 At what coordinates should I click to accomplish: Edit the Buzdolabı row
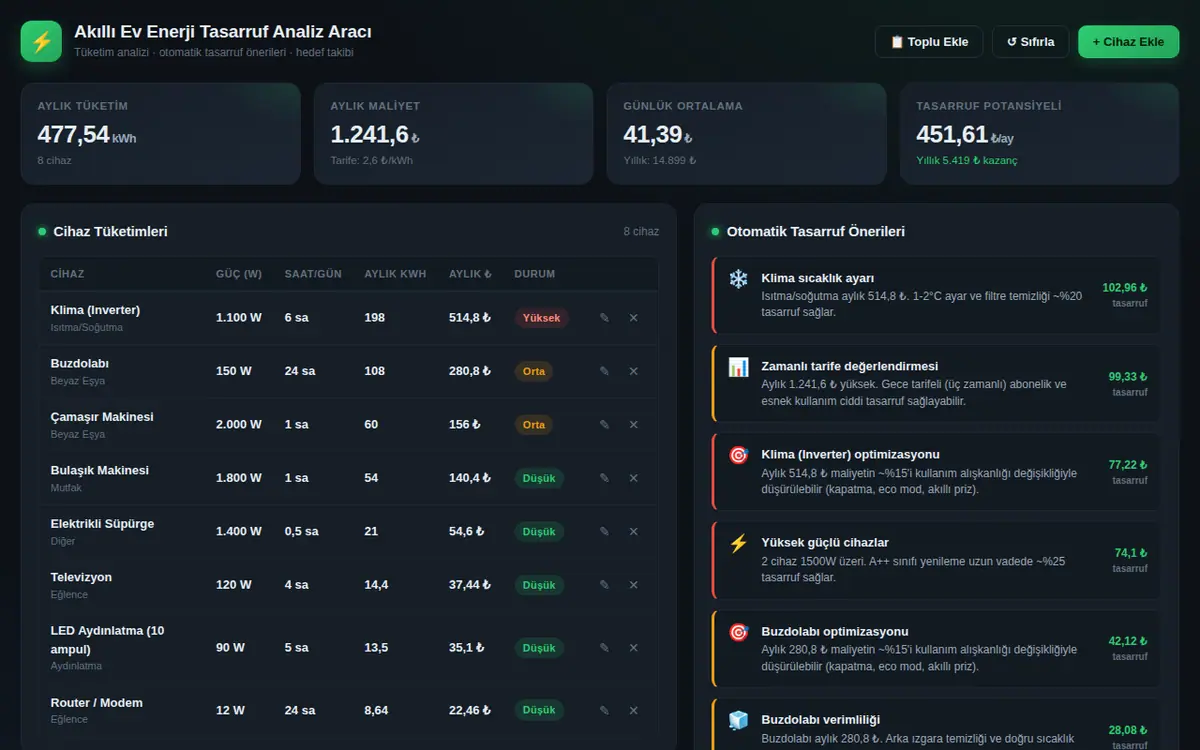tap(604, 371)
